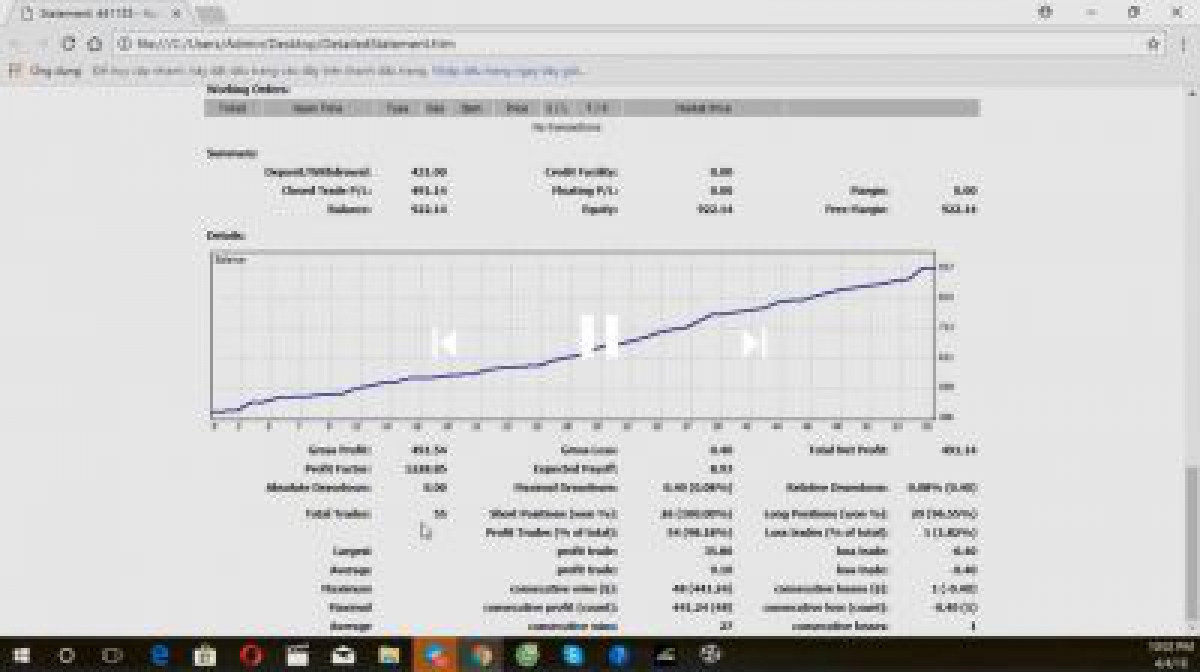
Task: Click the import bookmarks link
Action: pyautogui.click(x=508, y=71)
